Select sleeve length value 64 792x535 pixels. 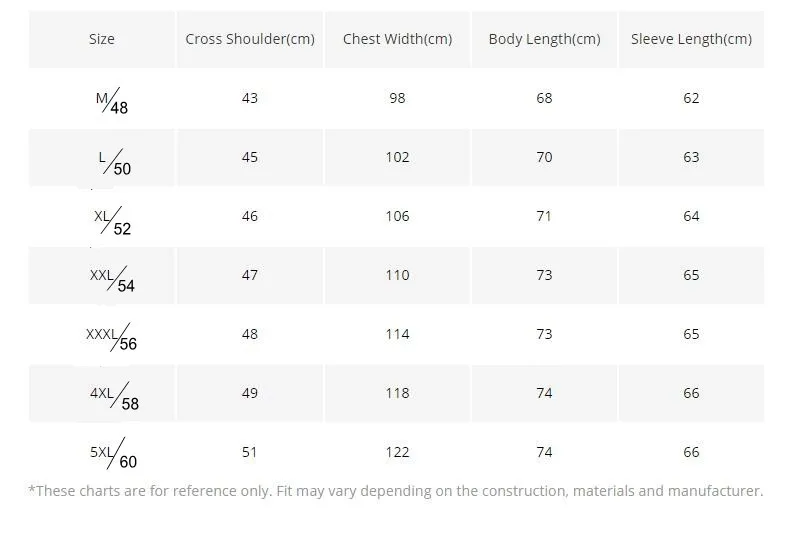tap(691, 216)
